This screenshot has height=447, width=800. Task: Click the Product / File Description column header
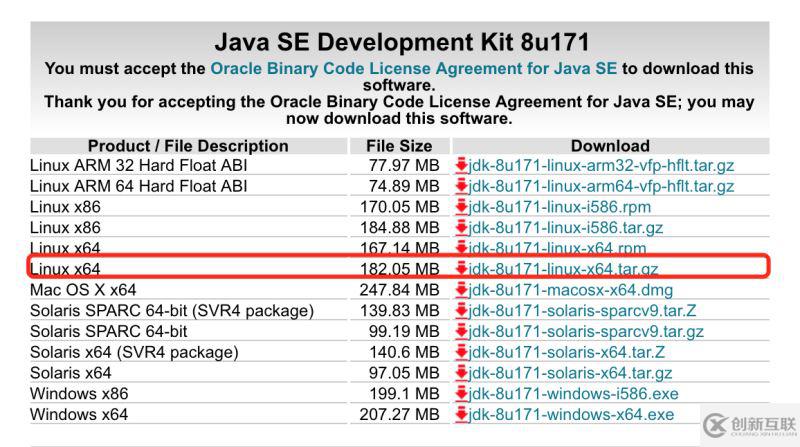[x=188, y=146]
